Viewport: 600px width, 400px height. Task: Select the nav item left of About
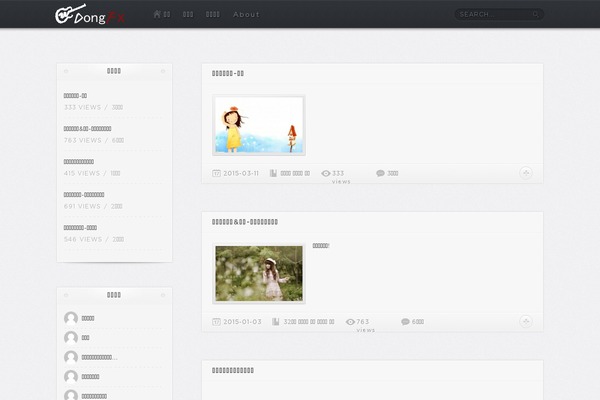213,15
